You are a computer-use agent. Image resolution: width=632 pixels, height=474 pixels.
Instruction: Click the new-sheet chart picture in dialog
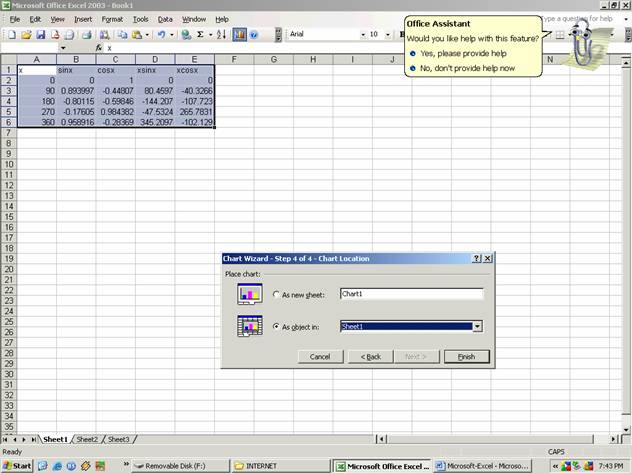(x=250, y=294)
